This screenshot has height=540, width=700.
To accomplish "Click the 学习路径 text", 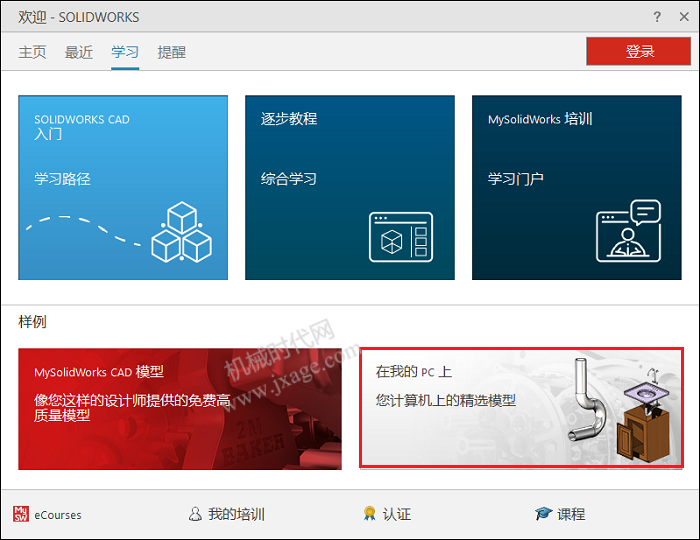I will pyautogui.click(x=62, y=179).
